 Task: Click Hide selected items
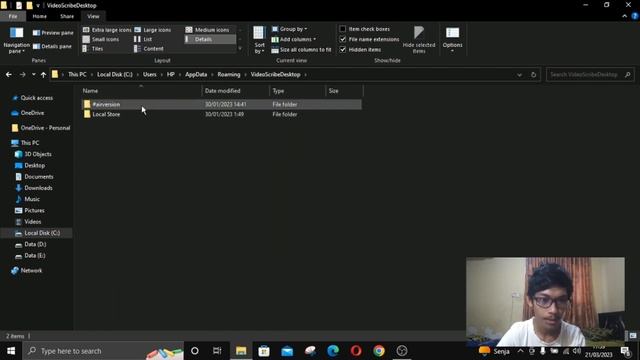click(419, 40)
